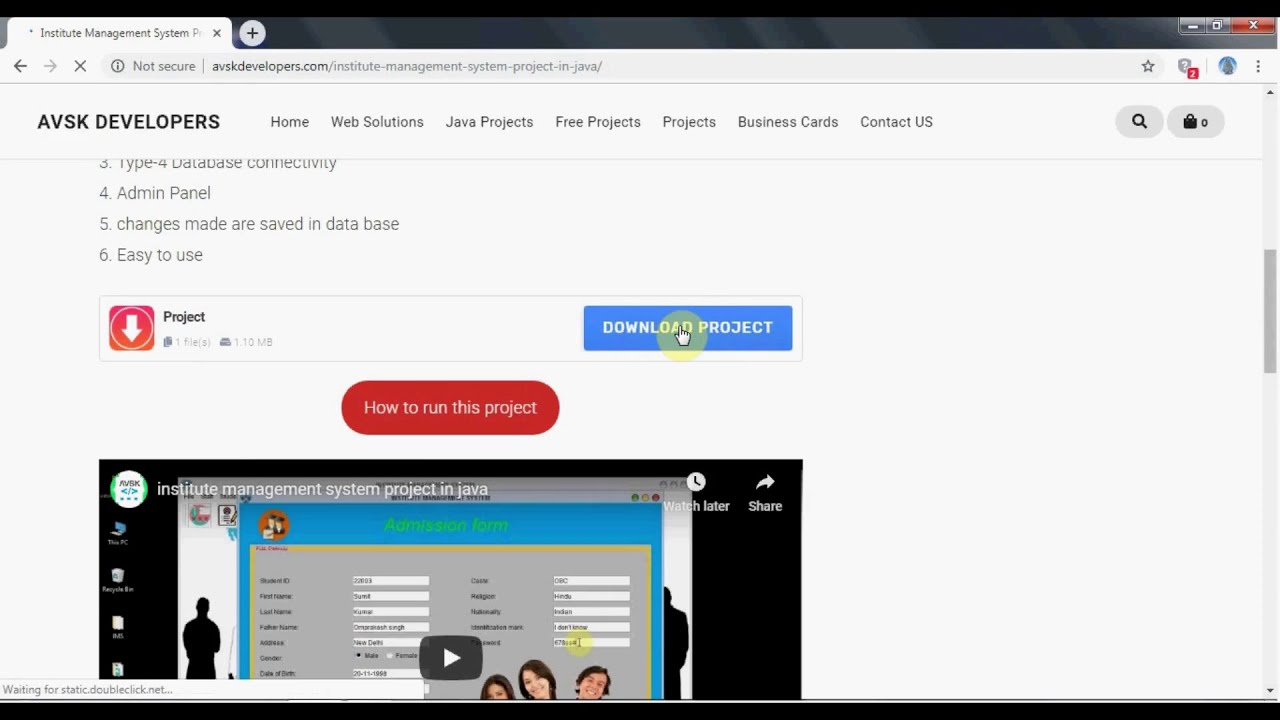Open the Contact US menu item
Viewport: 1280px width, 720px height.
896,122
